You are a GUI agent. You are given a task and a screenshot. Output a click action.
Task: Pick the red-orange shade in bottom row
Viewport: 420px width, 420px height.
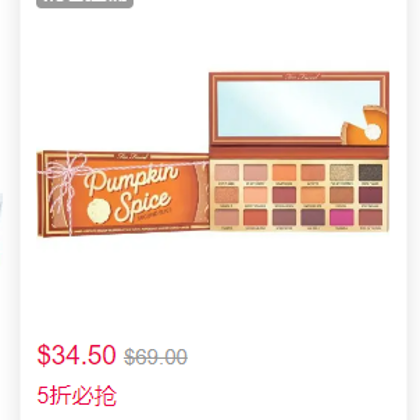coord(255,218)
